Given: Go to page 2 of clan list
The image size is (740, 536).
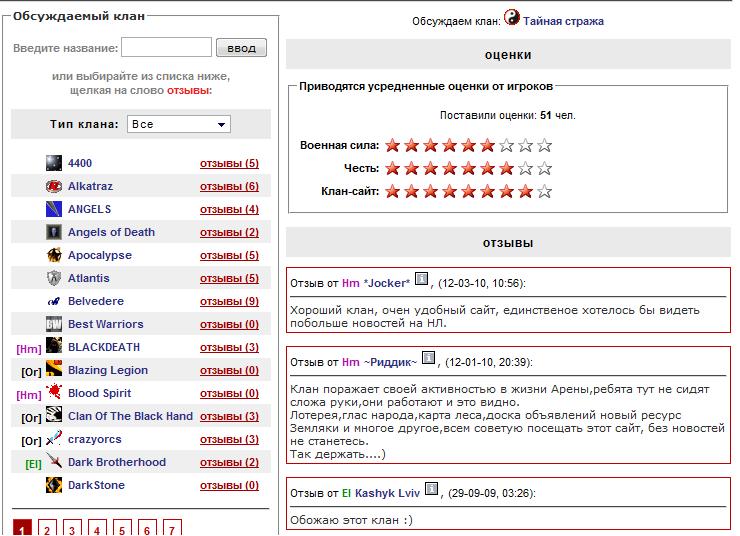Looking at the screenshot, I should click(x=47, y=529).
